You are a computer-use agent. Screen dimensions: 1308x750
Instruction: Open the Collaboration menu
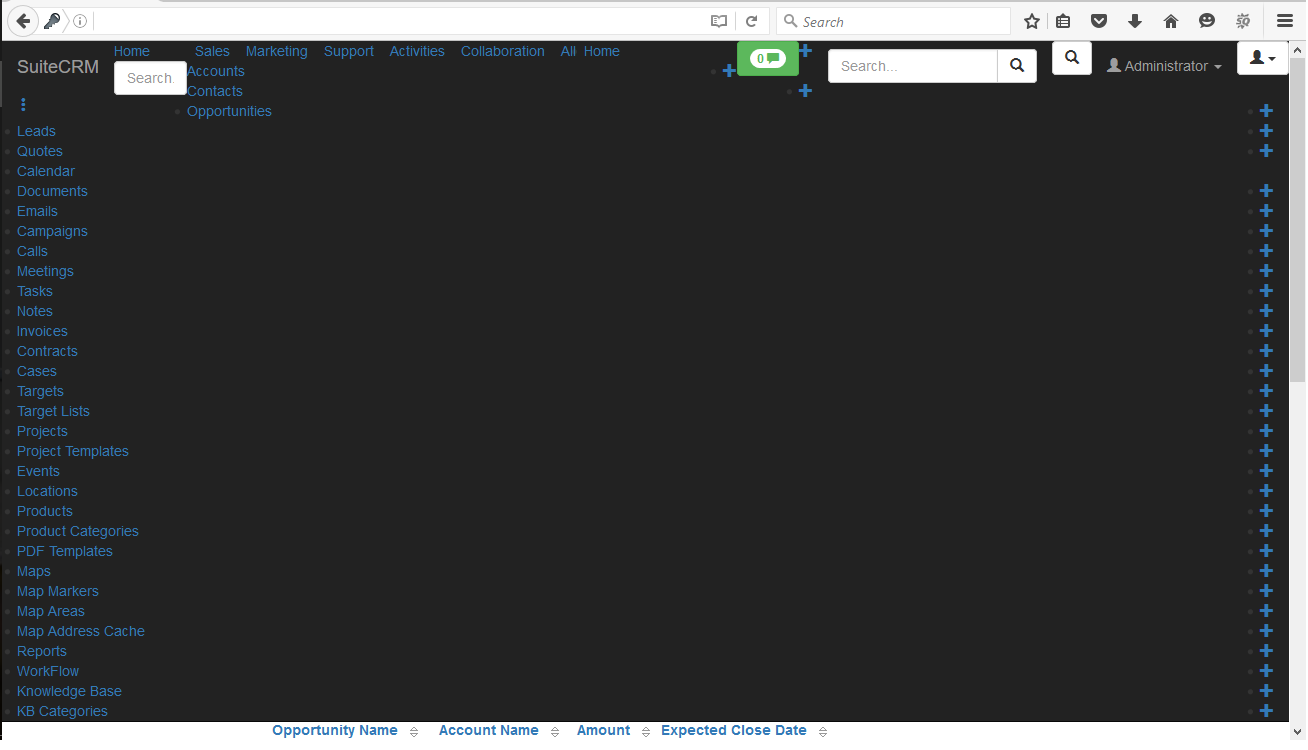503,51
